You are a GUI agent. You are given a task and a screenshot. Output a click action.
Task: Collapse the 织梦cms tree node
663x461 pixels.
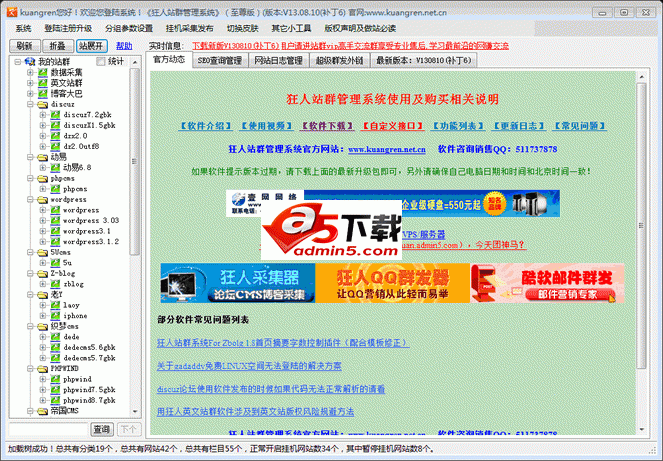29,326
